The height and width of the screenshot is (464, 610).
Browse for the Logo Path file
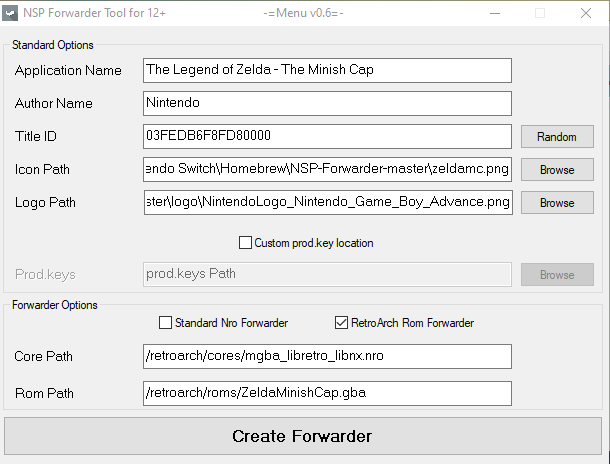[x=557, y=203]
